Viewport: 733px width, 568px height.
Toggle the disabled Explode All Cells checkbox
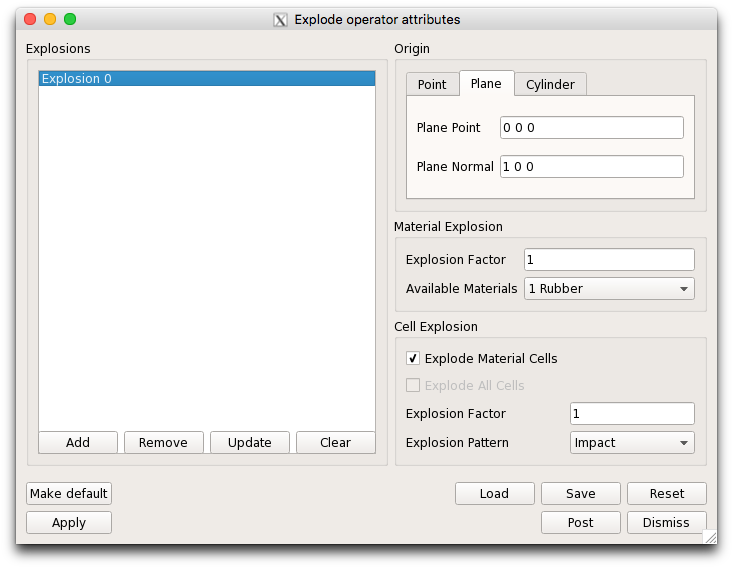pos(413,385)
